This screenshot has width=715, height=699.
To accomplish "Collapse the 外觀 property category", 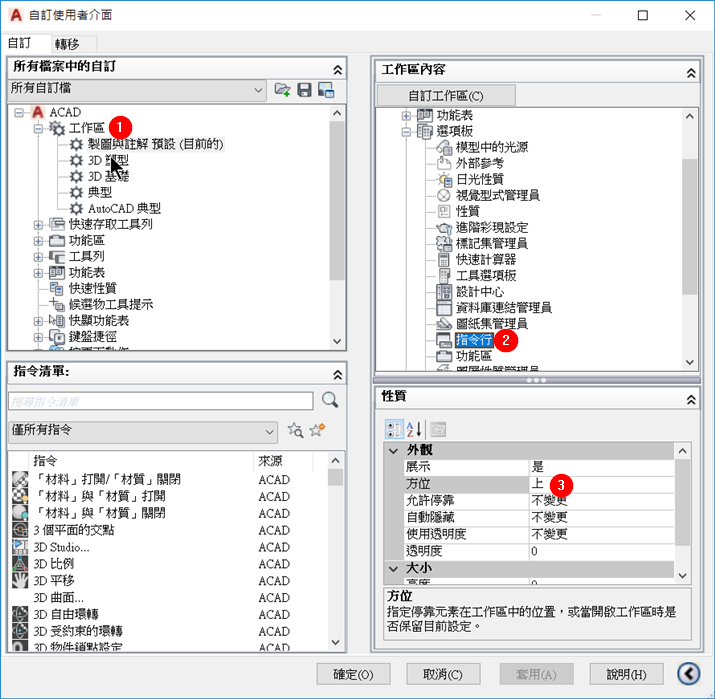I will click(x=393, y=450).
